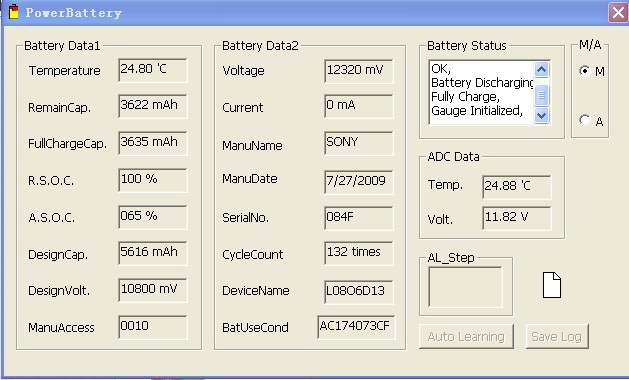Image resolution: width=629 pixels, height=380 pixels.
Task: Click the 'CycleCount' label
Action: pyautogui.click(x=253, y=254)
